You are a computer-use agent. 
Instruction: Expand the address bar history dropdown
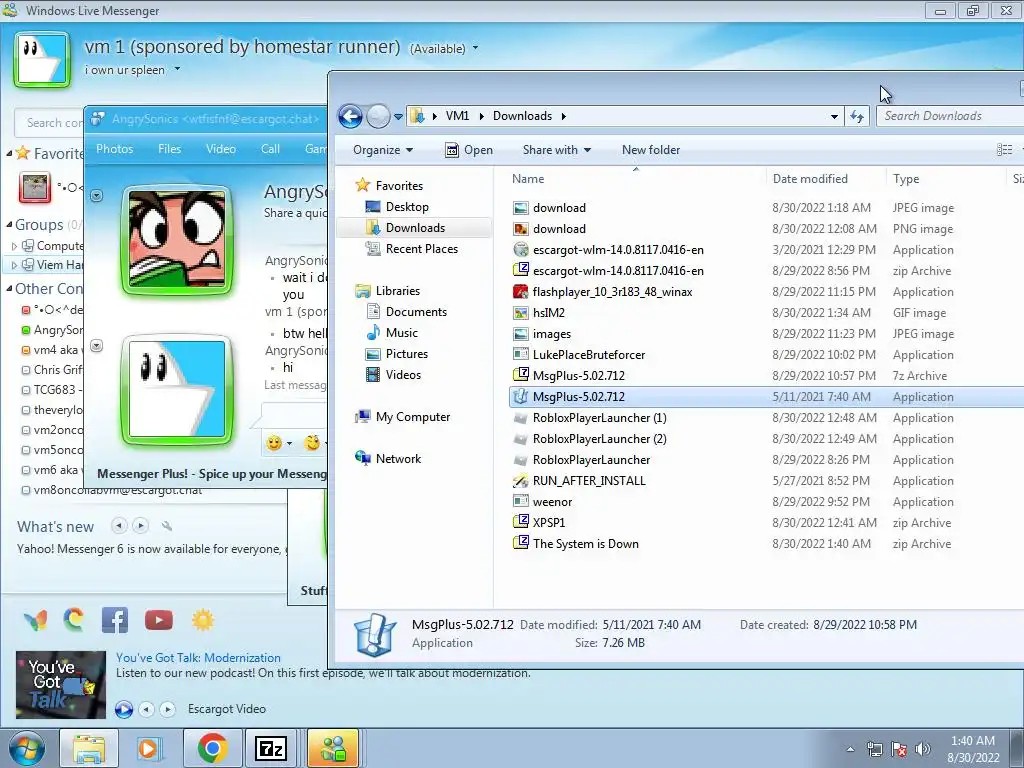(x=834, y=116)
